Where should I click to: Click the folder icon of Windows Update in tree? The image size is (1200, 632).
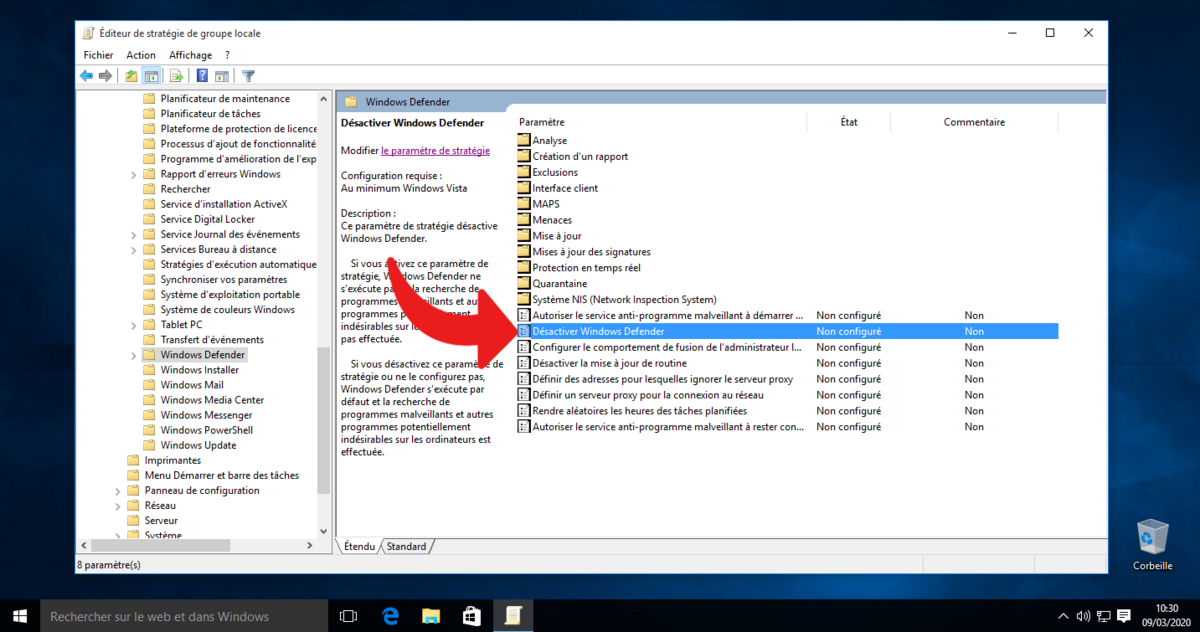point(149,445)
